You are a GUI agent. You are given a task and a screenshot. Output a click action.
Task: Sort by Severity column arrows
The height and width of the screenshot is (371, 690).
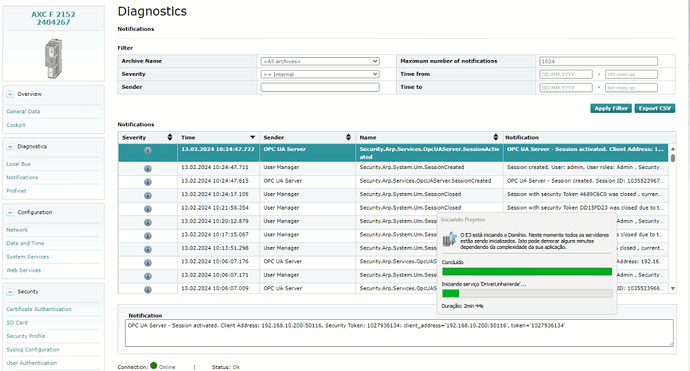170,137
